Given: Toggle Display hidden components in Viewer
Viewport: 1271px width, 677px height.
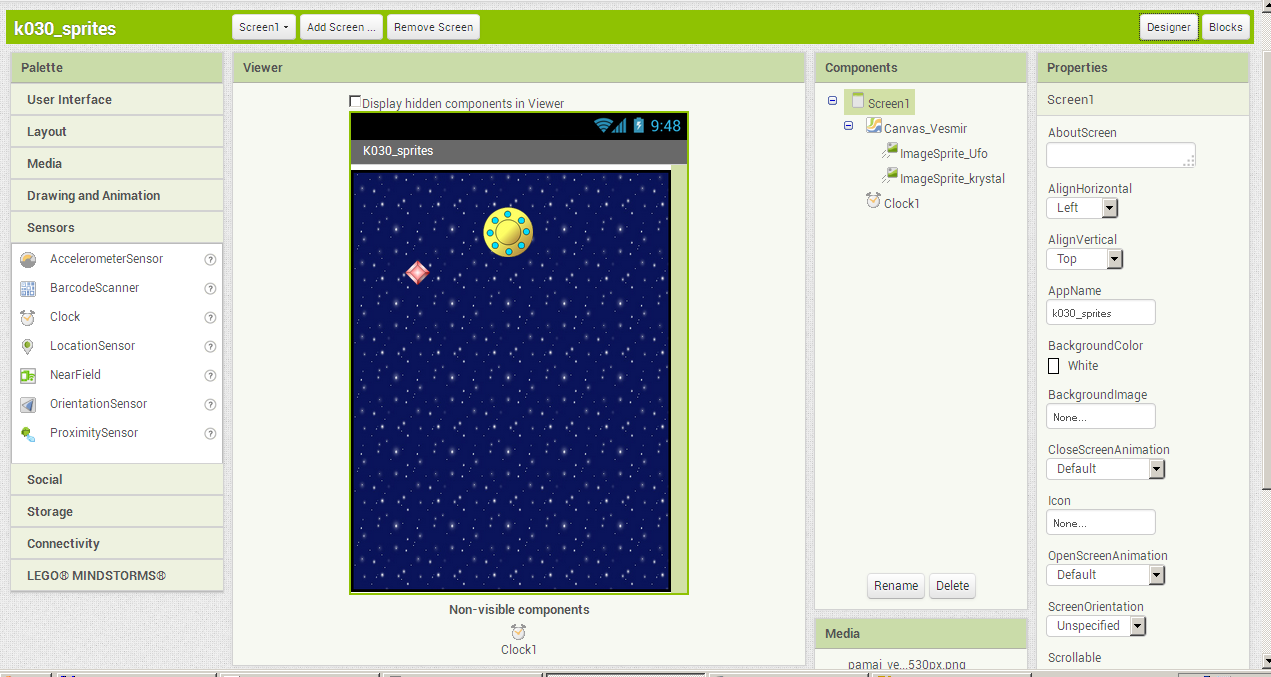Looking at the screenshot, I should coord(355,102).
